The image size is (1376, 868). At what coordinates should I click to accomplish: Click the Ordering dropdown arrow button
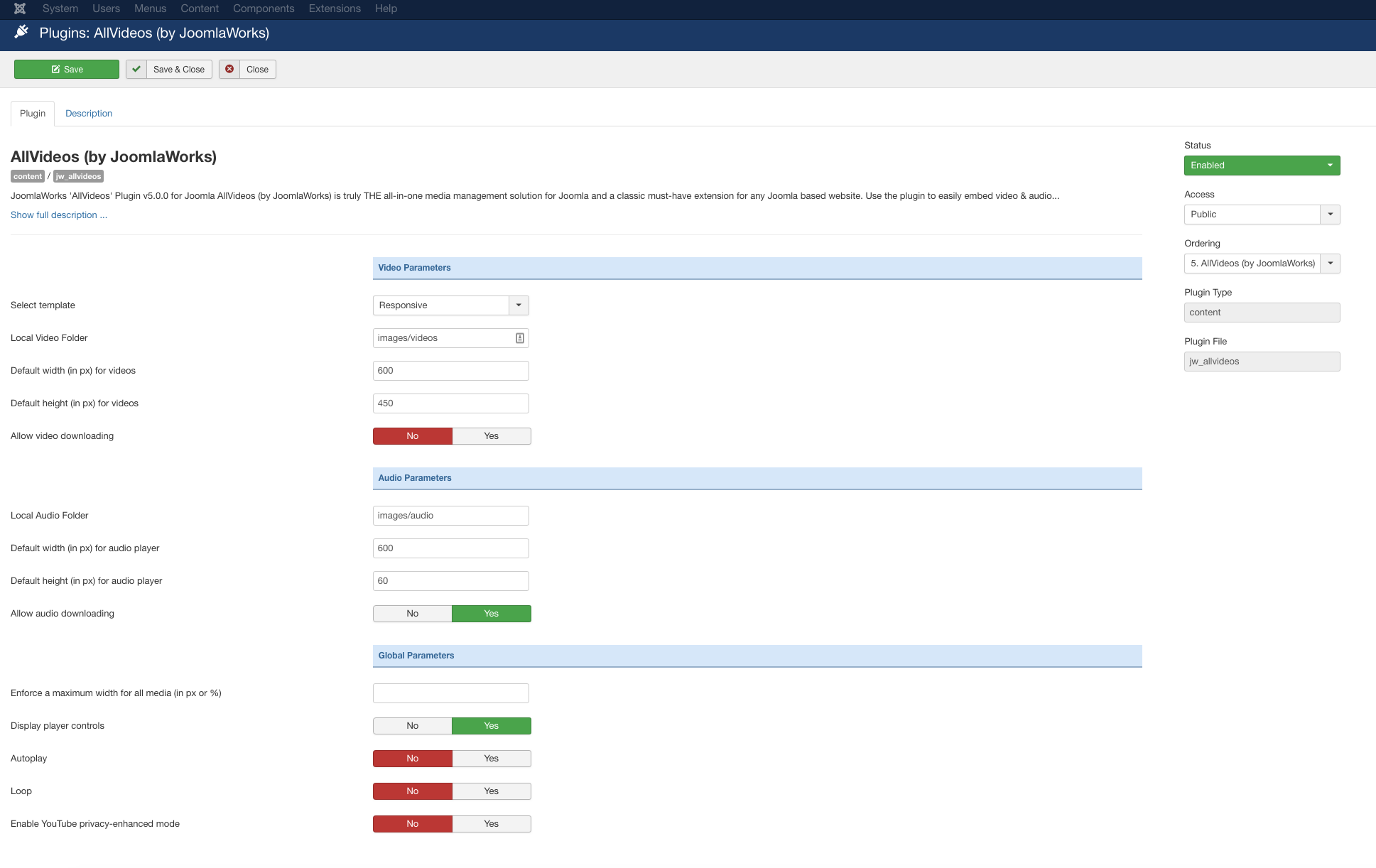1330,264
